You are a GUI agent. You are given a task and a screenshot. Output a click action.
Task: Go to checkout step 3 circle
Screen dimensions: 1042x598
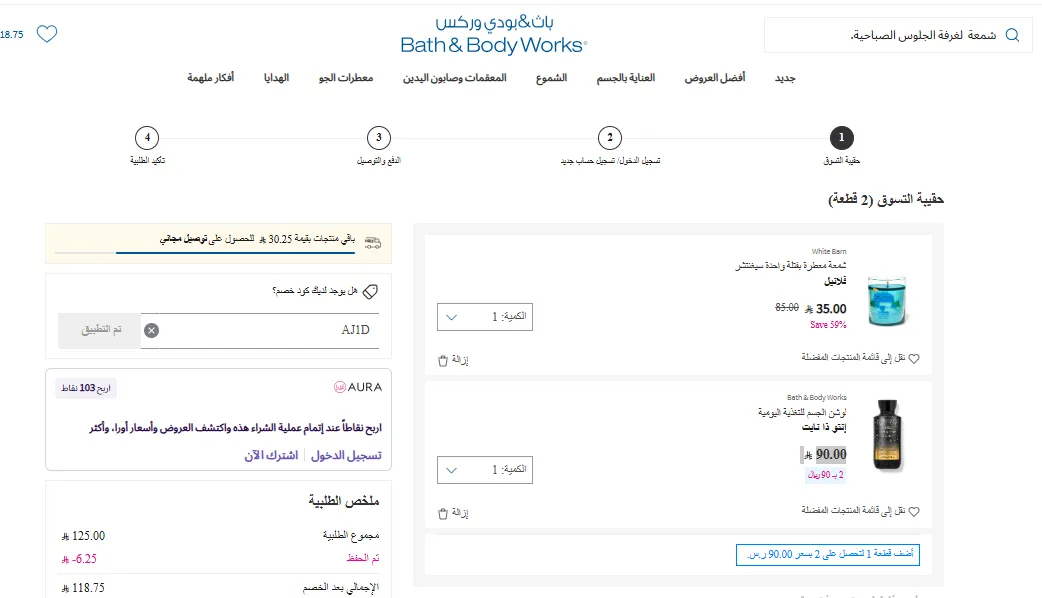379,138
